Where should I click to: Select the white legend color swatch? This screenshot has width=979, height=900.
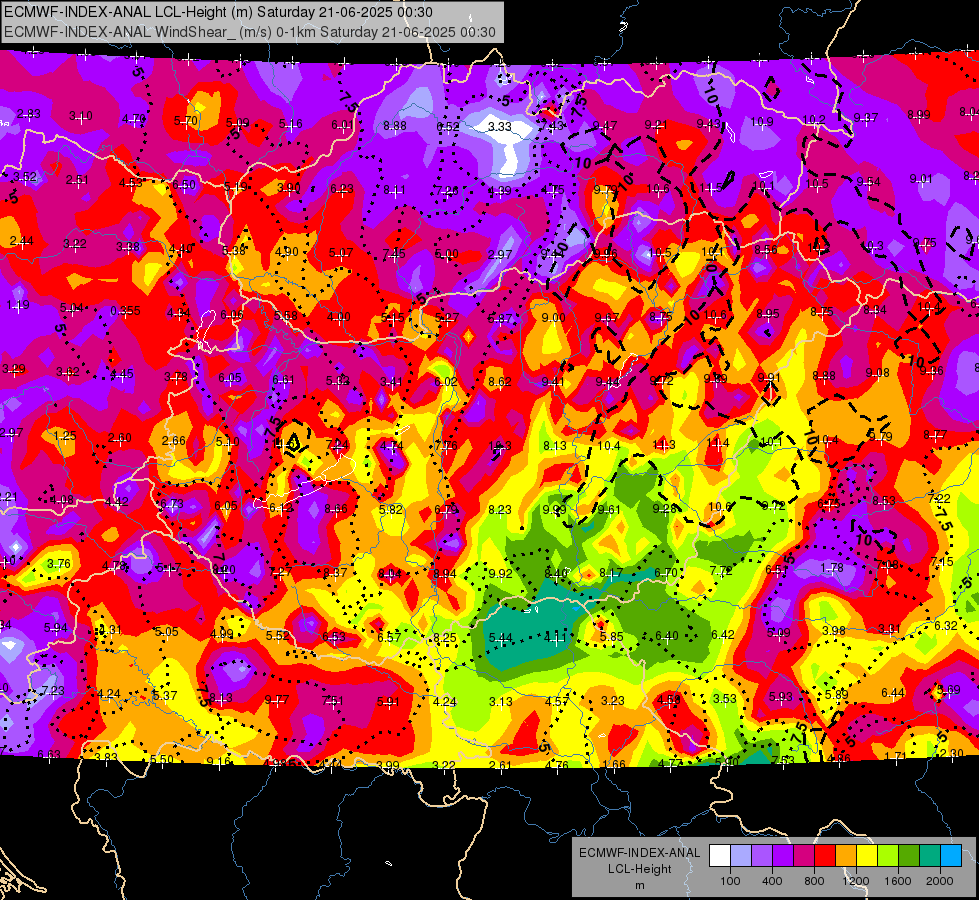coord(720,856)
